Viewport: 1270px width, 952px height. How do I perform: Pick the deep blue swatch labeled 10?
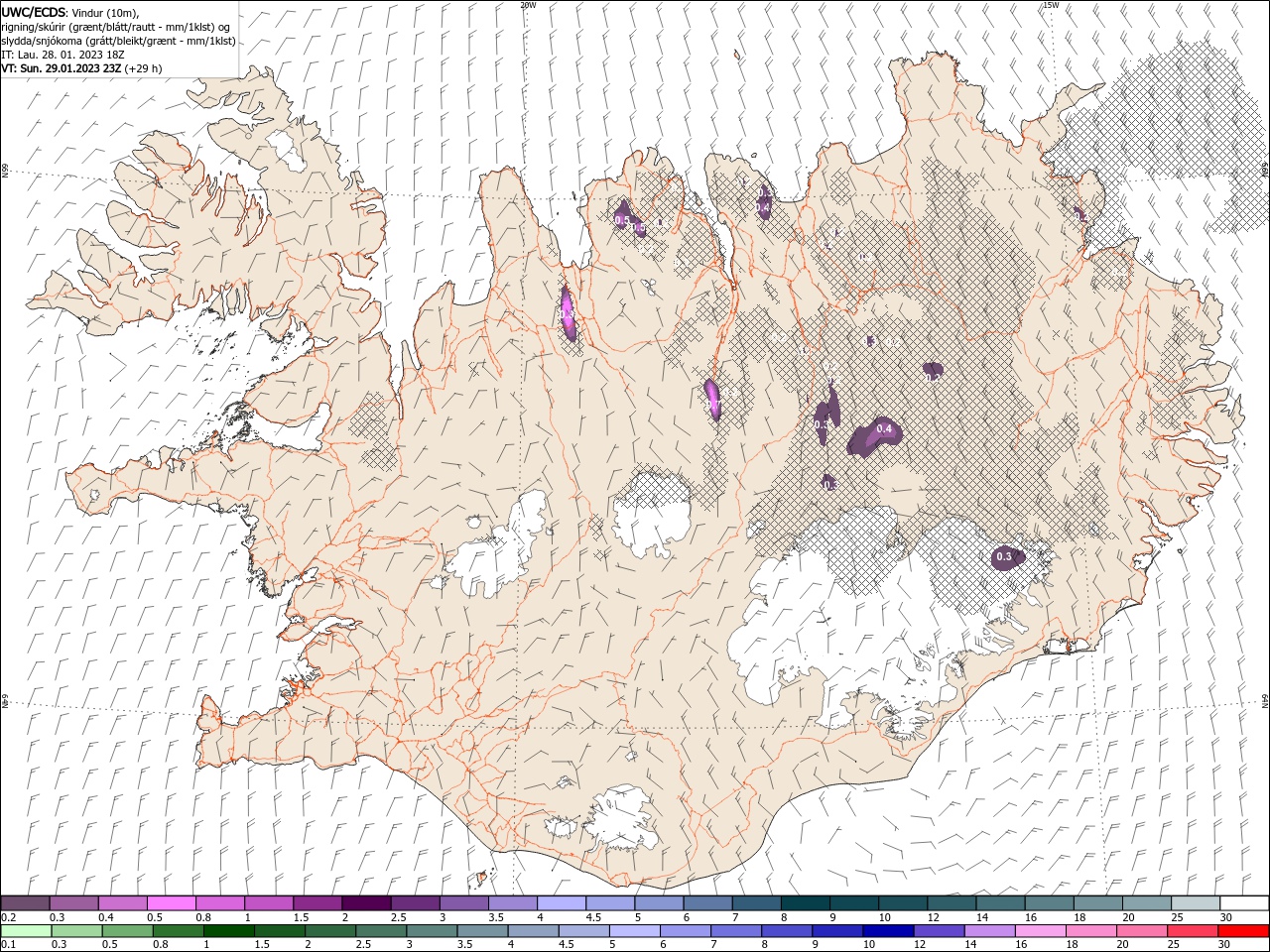click(887, 930)
